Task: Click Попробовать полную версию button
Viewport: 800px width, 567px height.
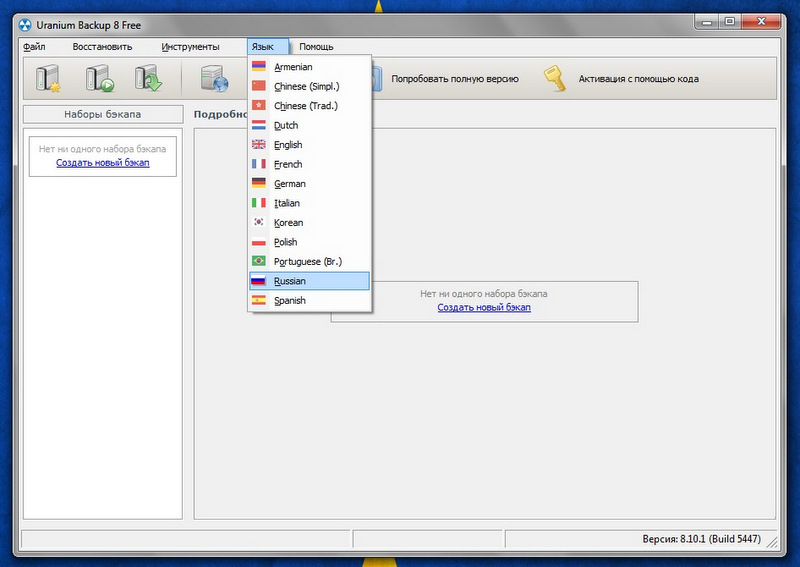Action: (454, 79)
